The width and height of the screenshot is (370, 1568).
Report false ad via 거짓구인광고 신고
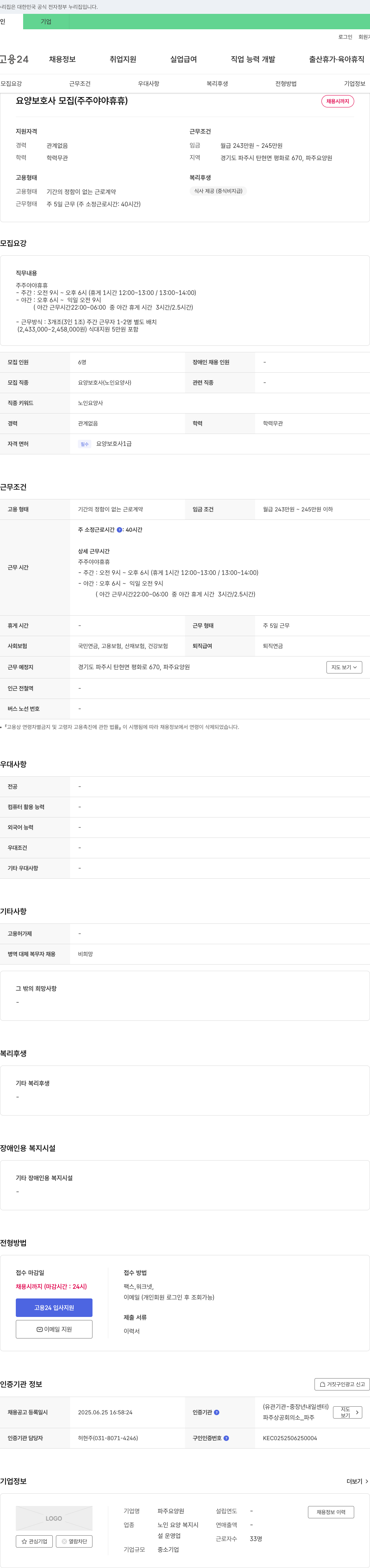pos(342,1384)
